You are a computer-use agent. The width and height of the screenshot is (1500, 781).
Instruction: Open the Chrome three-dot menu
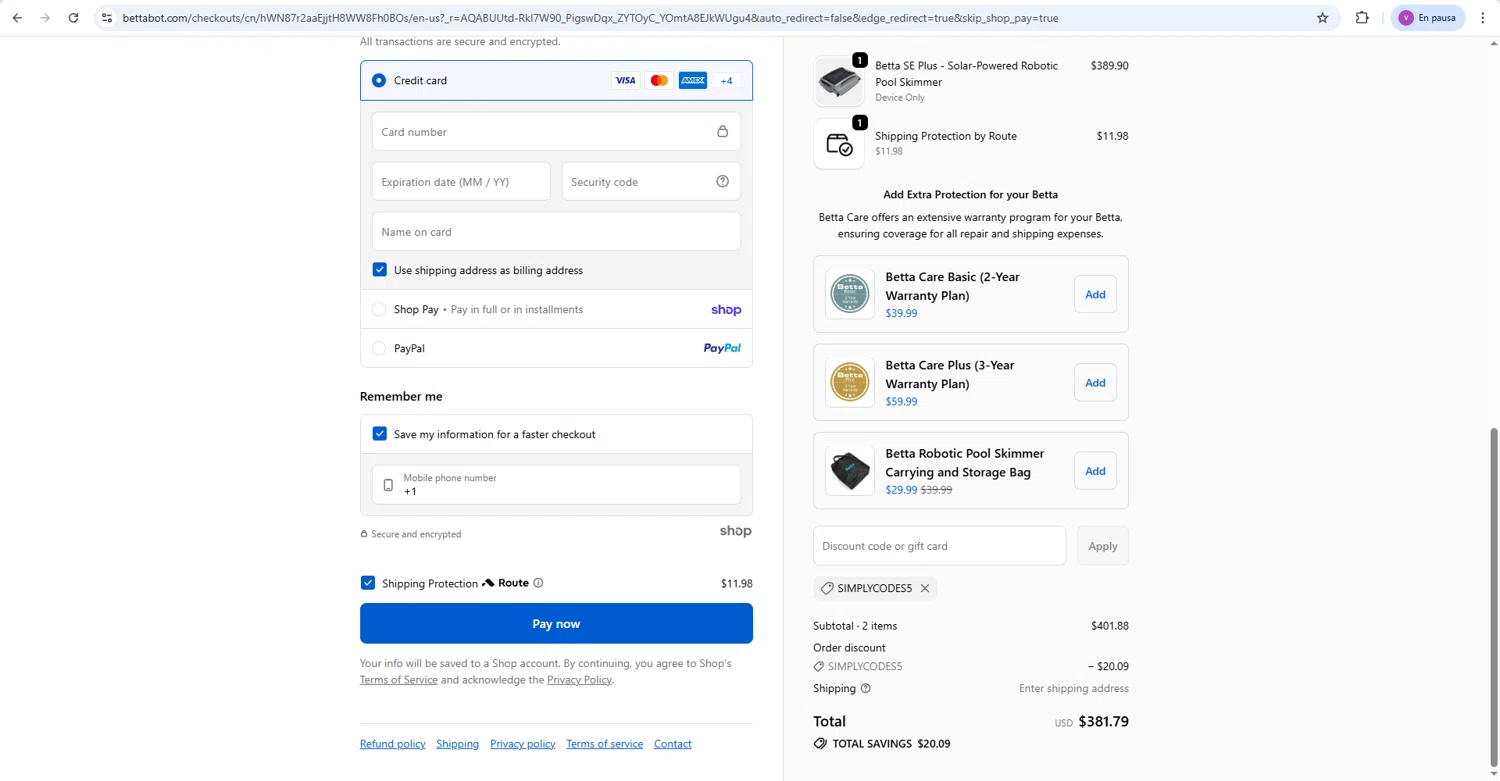pyautogui.click(x=1483, y=18)
